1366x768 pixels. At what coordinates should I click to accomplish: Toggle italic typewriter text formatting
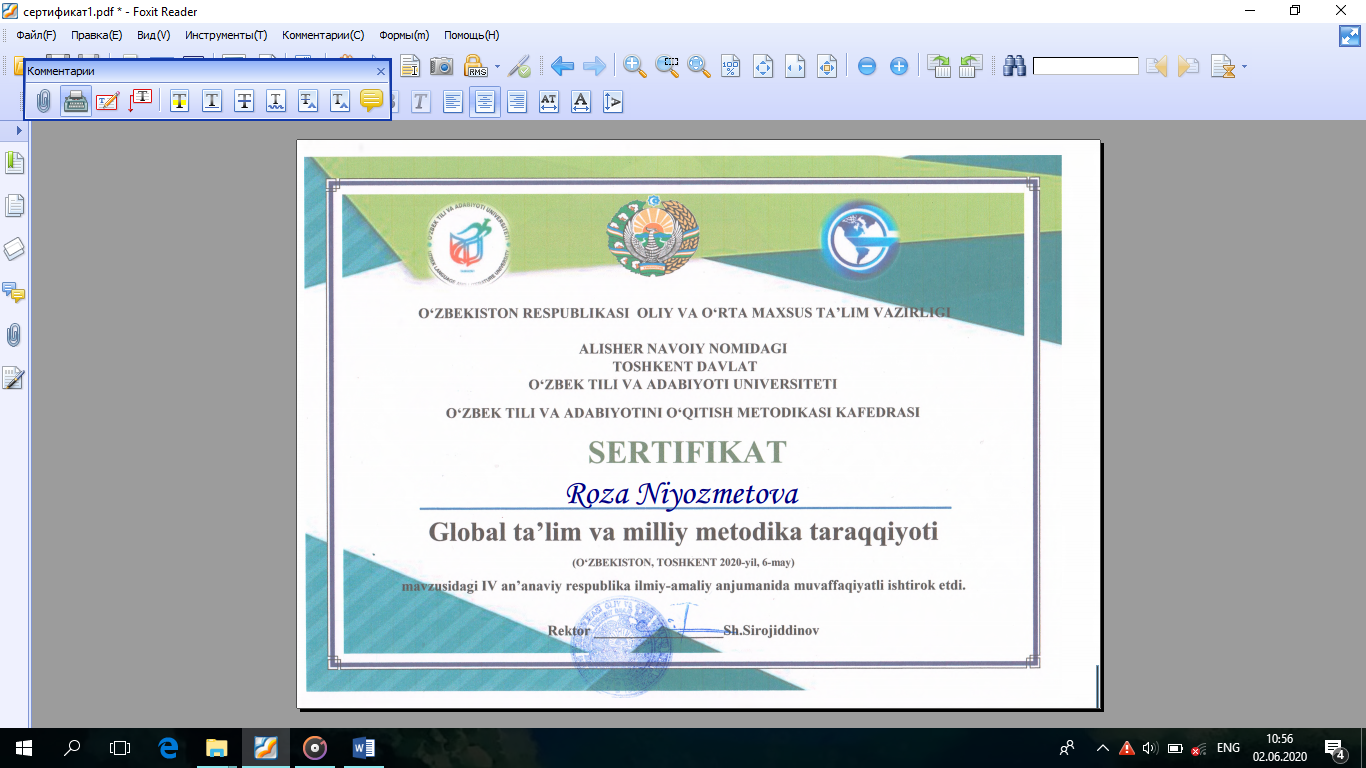pos(420,101)
